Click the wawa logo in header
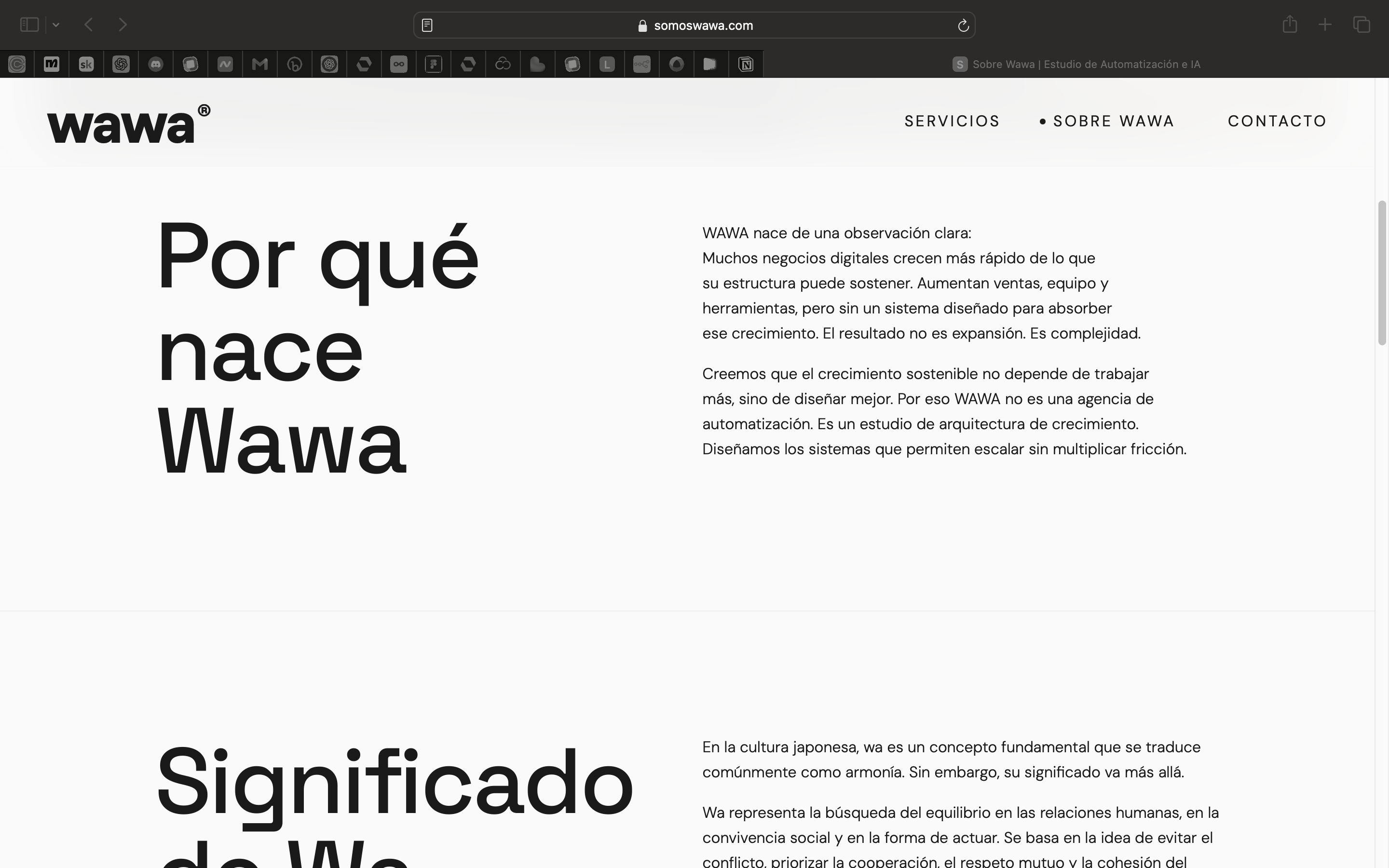Viewport: 1389px width, 868px height. coord(129,123)
